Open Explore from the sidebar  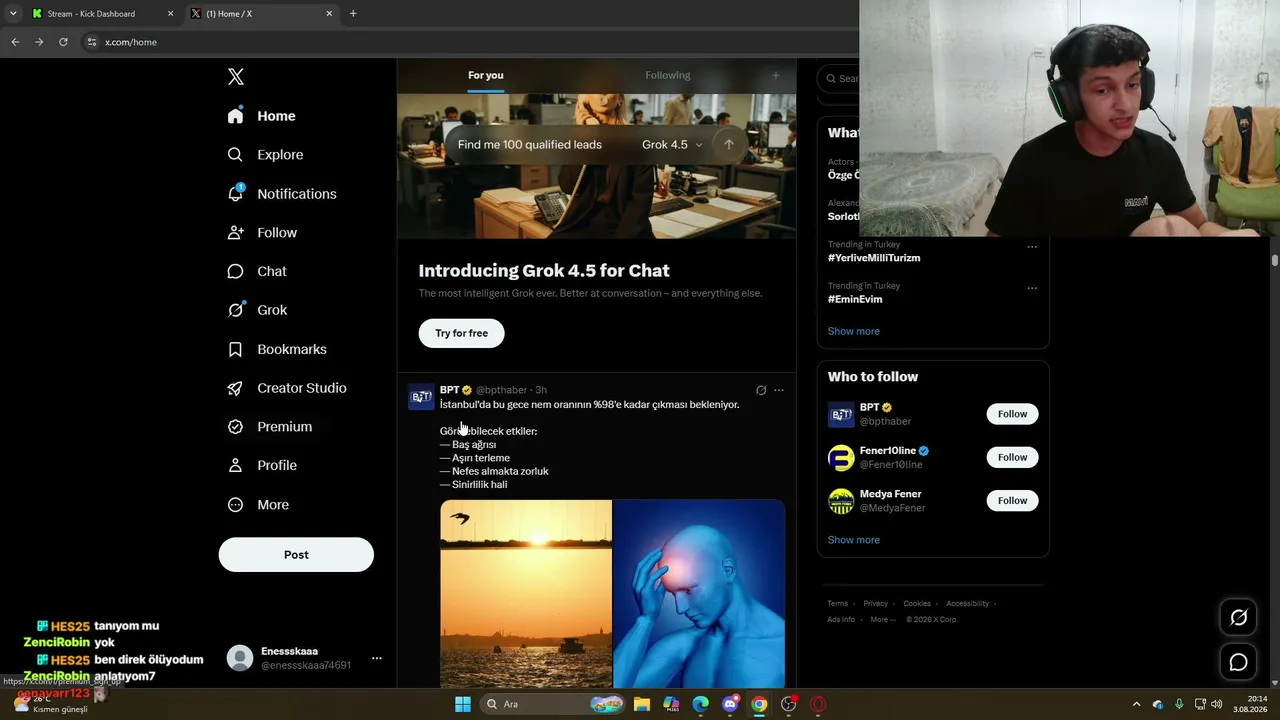coord(265,155)
